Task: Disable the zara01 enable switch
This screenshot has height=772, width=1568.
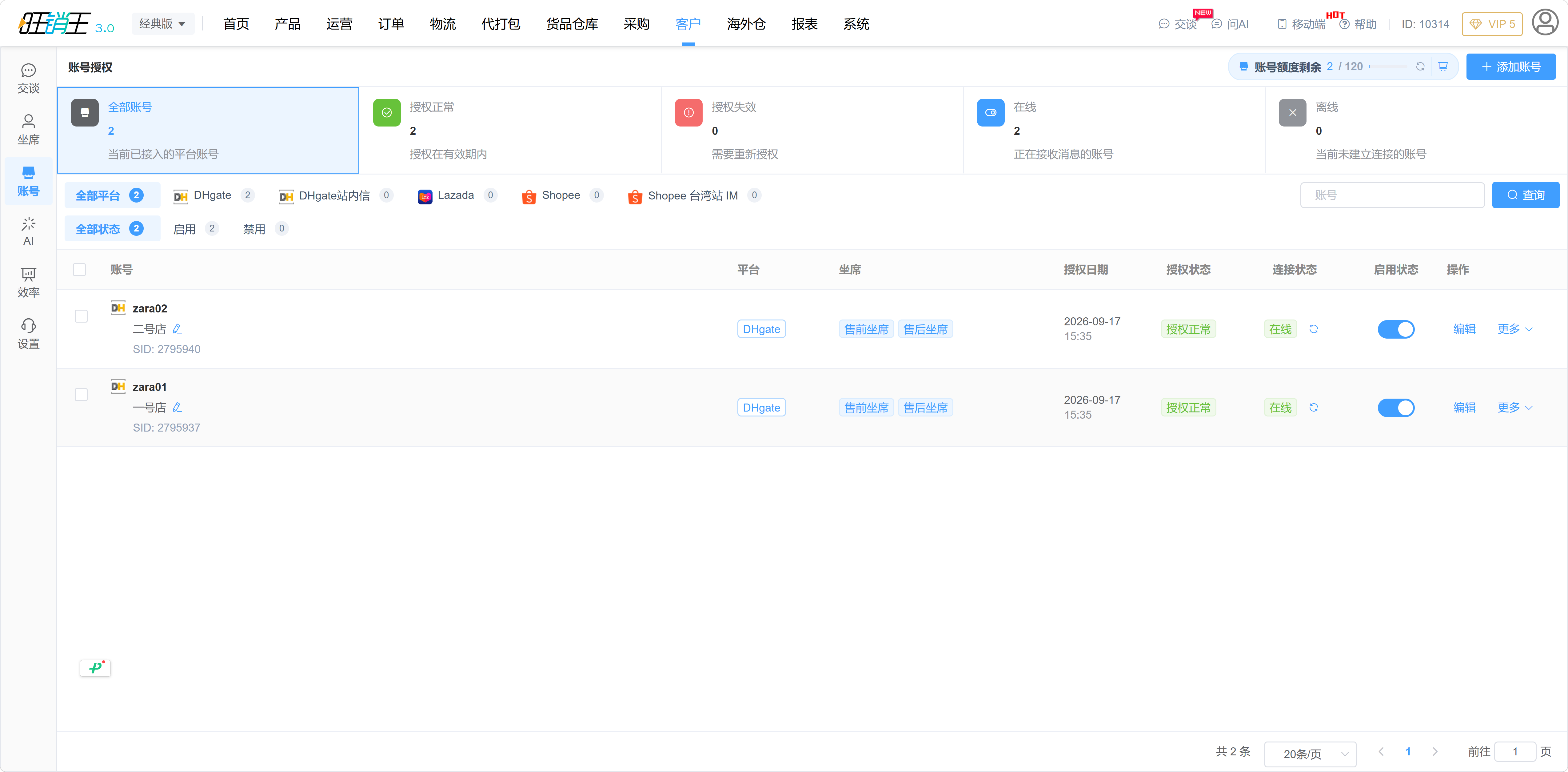Action: 1396,407
